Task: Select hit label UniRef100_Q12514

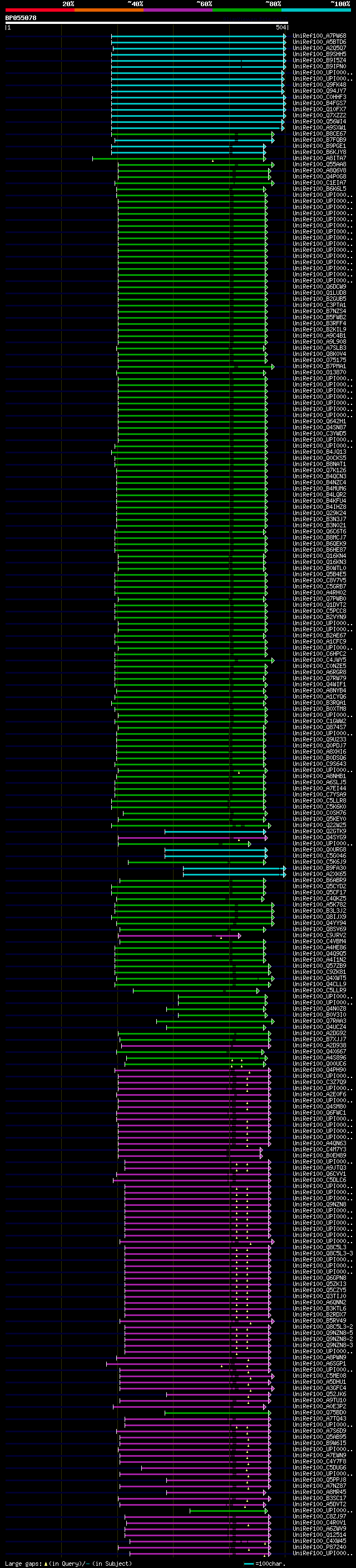Action: click(x=319, y=1535)
